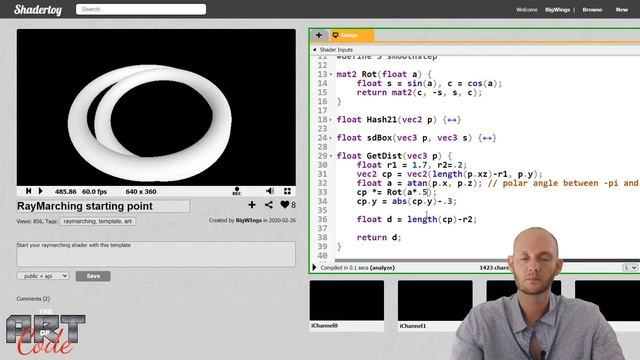Collapse the GetDist function at line 29
The image size is (640, 360).
[x=331, y=156]
